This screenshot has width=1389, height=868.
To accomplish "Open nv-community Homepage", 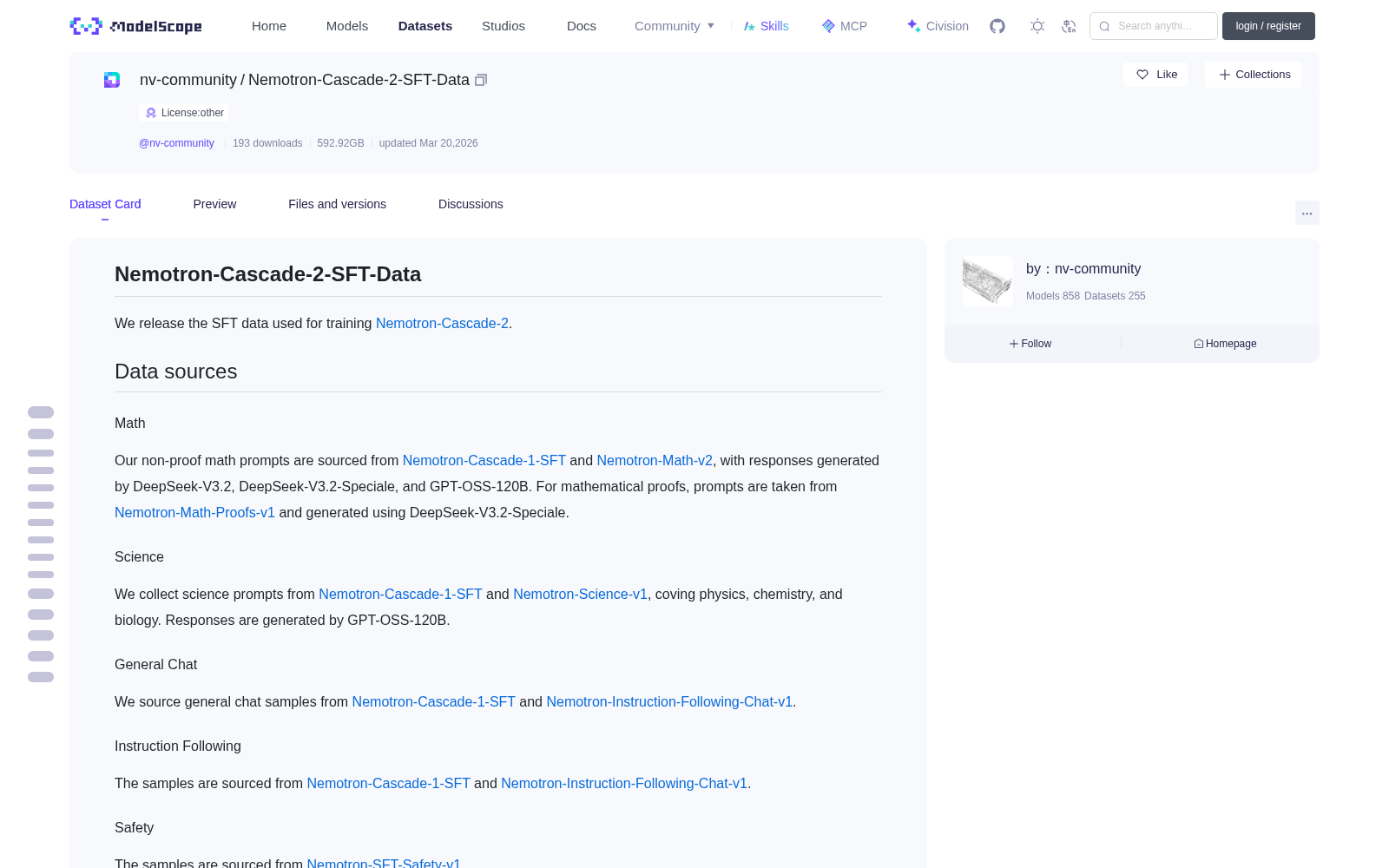I will [1225, 344].
